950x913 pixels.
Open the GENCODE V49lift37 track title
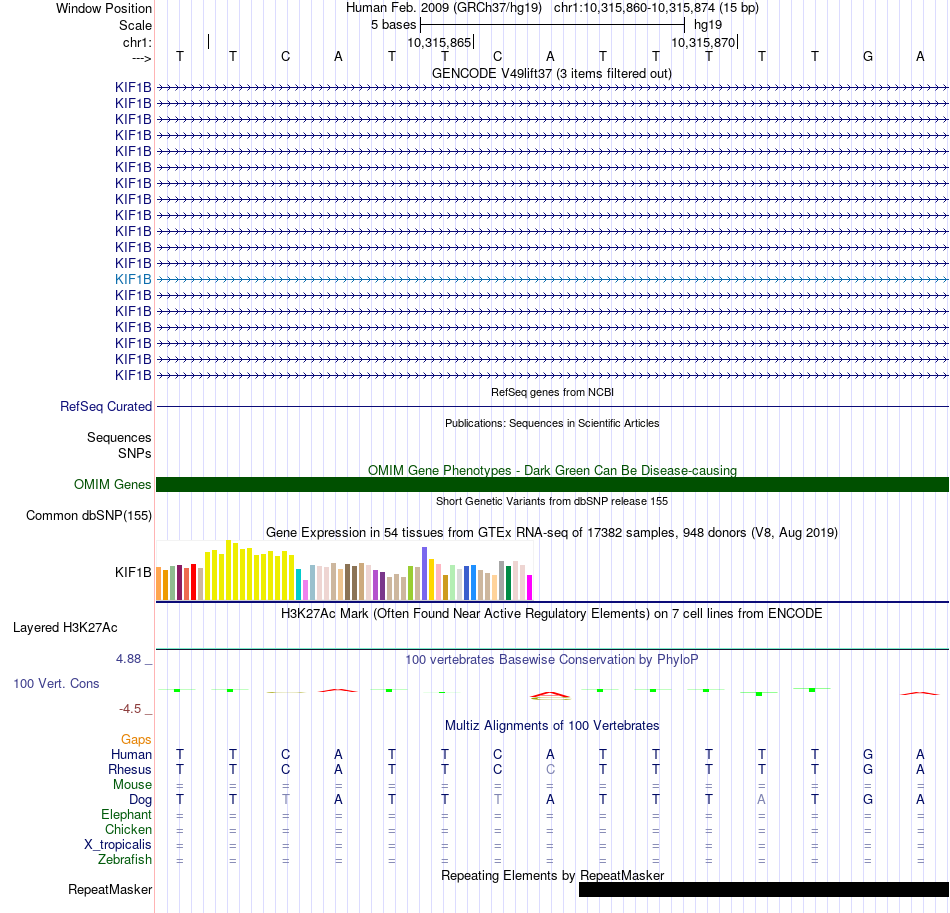551,73
